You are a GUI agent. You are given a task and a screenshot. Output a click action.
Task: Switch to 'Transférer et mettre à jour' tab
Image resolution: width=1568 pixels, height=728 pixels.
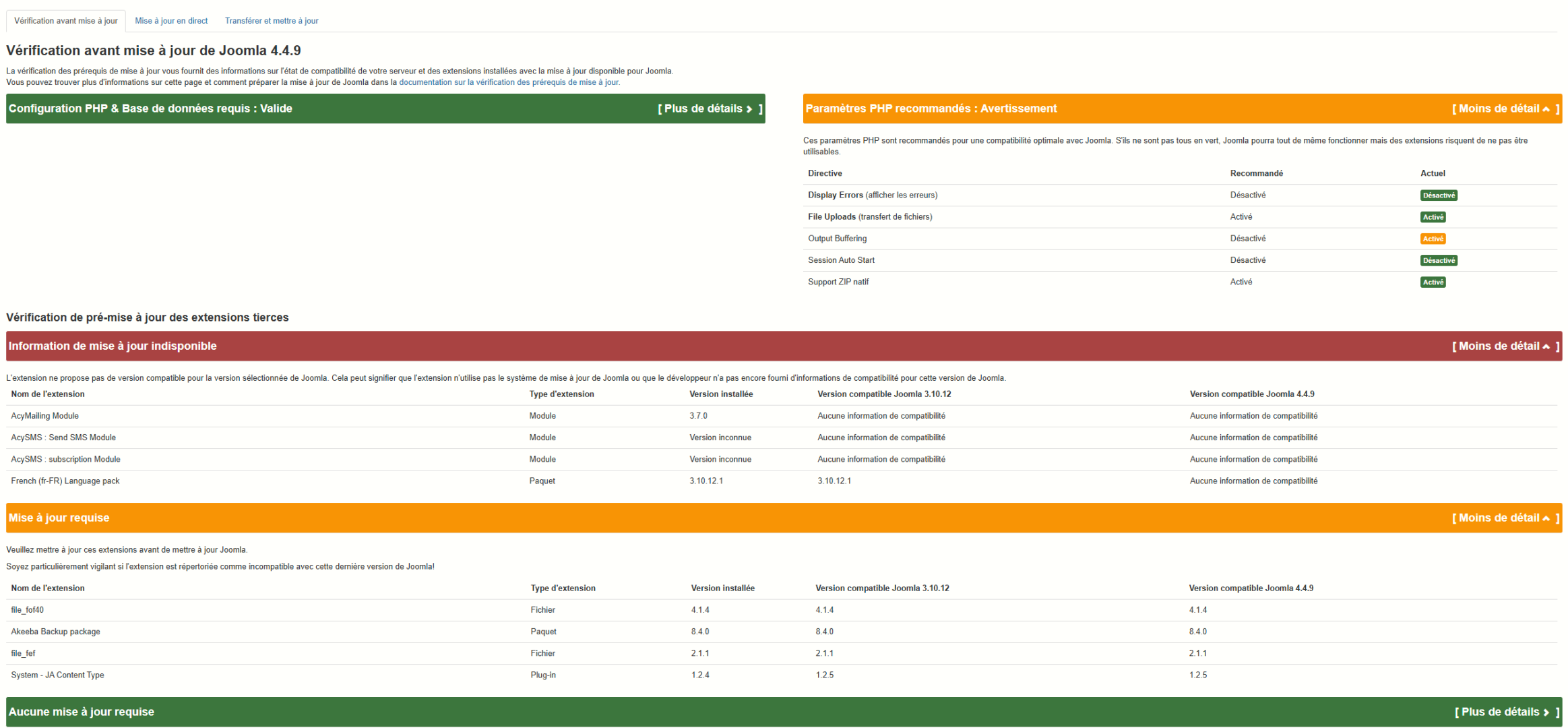click(272, 21)
